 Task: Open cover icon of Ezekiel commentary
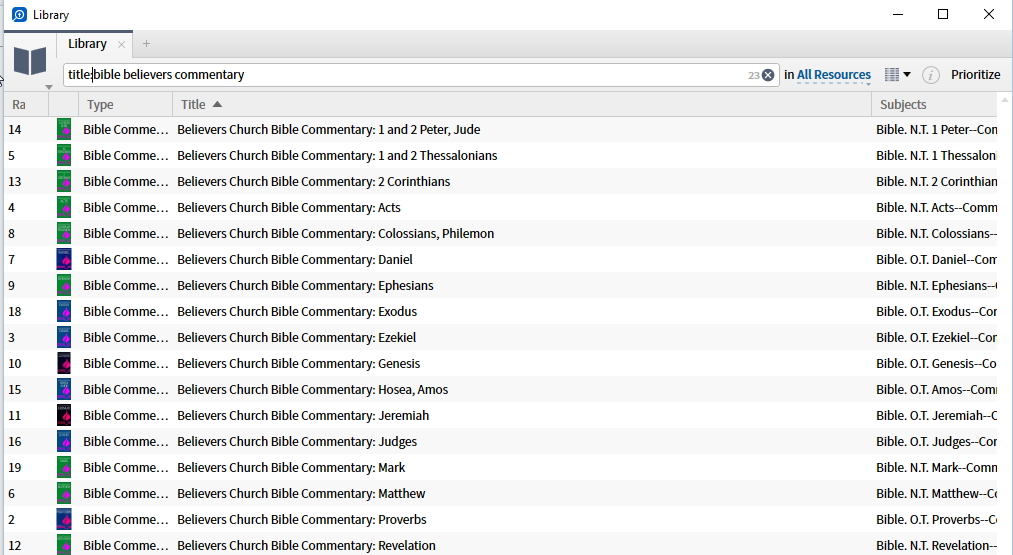coord(64,337)
